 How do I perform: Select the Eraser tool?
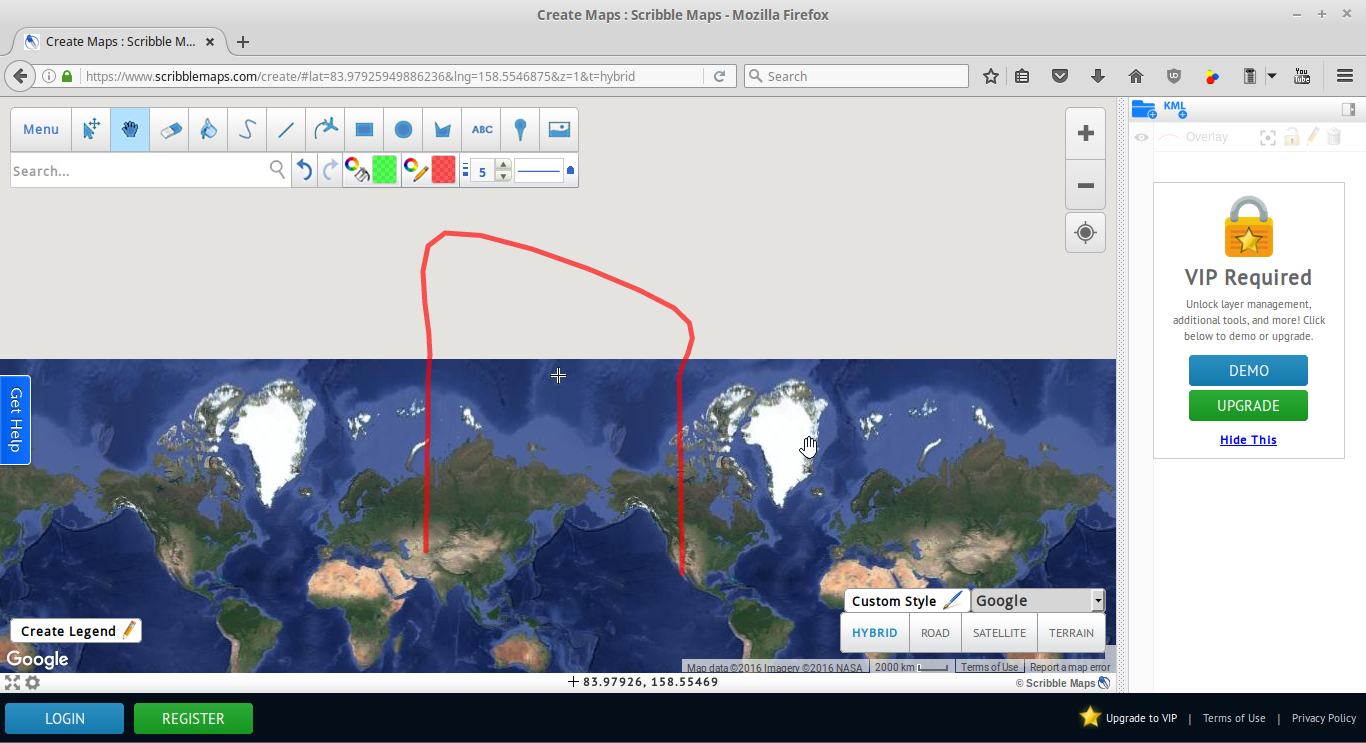pos(169,129)
